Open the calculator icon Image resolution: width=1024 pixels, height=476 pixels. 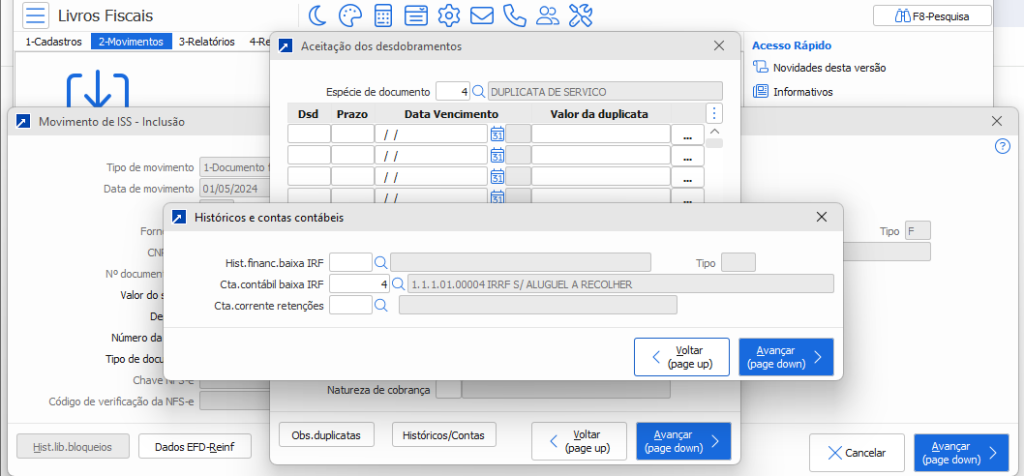pos(383,15)
